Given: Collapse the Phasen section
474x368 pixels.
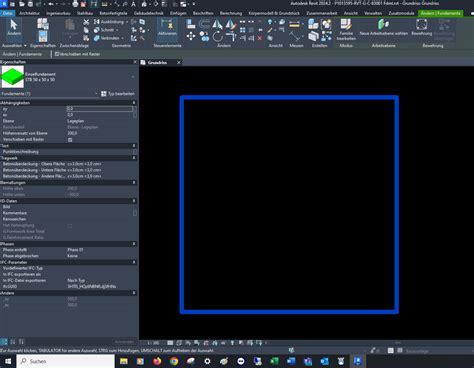Looking at the screenshot, I should [x=134, y=244].
